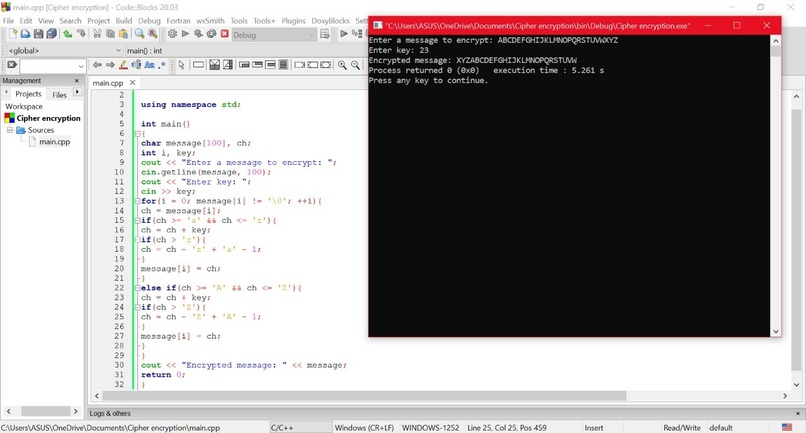Start the debugger with the debug play icon

point(343,34)
